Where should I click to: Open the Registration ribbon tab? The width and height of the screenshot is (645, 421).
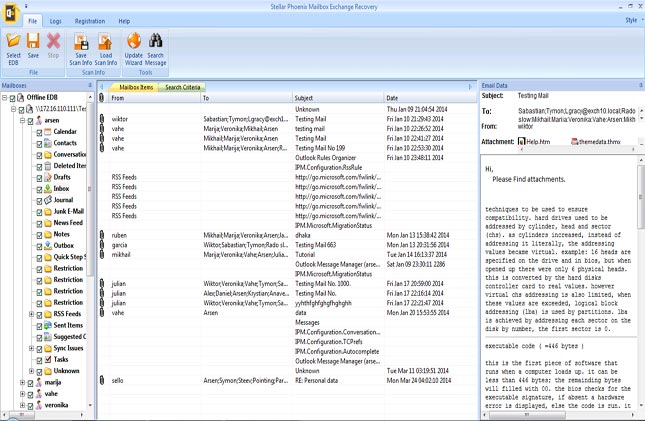[90, 21]
